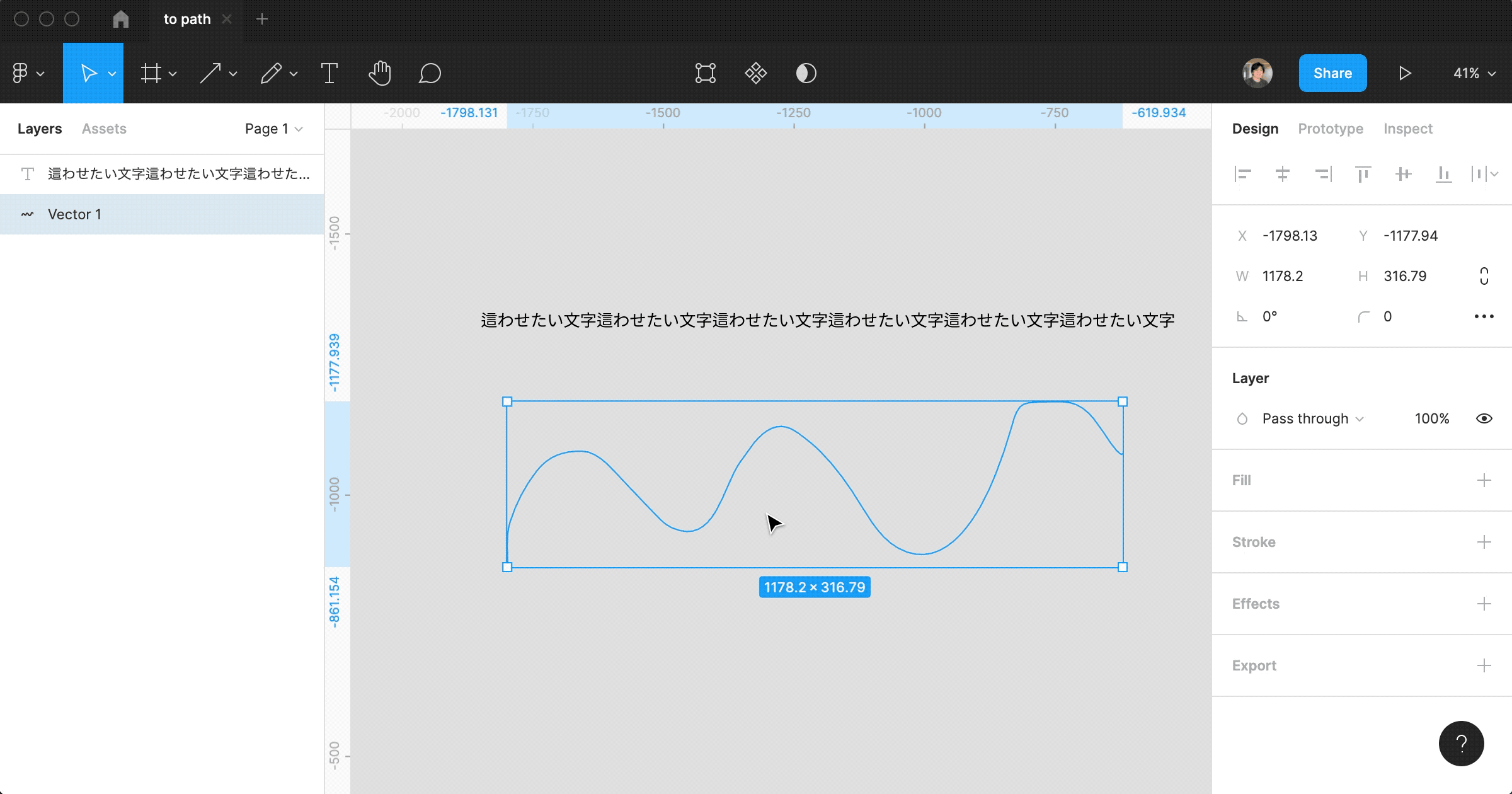Viewport: 1512px width, 794px height.
Task: Click the Mask icon in the toolbar
Action: (x=806, y=73)
